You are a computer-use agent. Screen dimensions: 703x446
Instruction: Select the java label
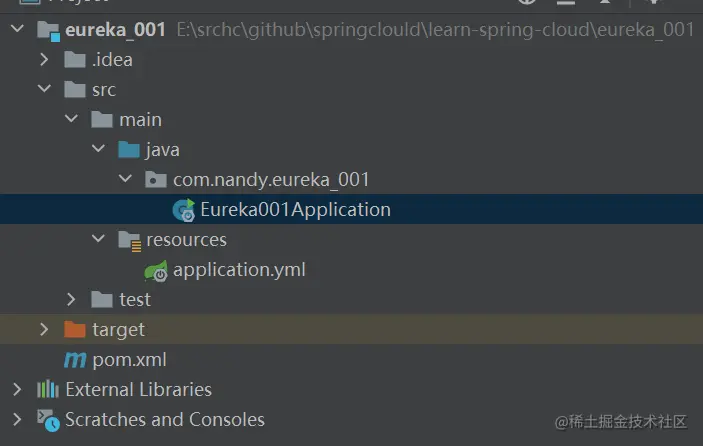(x=162, y=150)
